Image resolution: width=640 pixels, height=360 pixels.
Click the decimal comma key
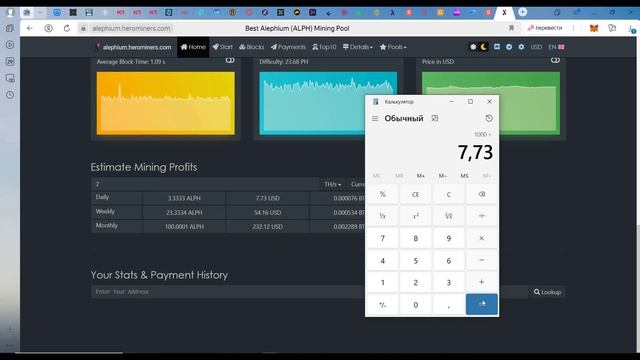tap(449, 304)
